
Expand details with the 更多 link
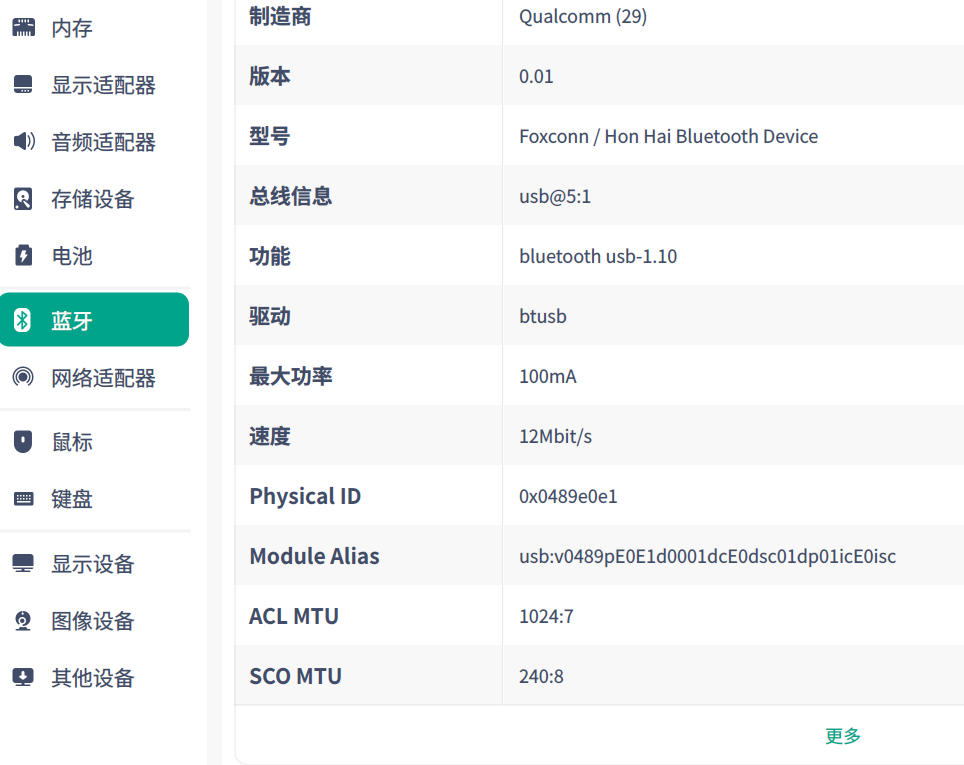pos(843,736)
